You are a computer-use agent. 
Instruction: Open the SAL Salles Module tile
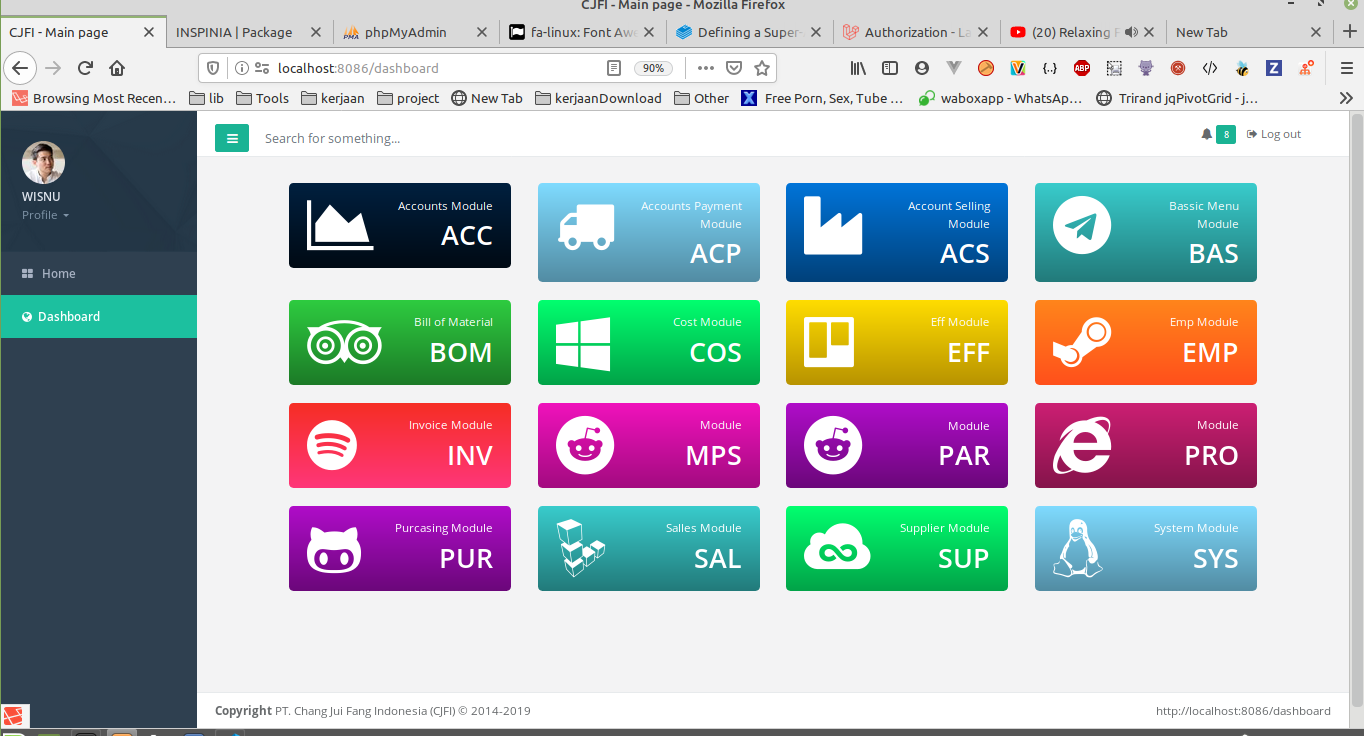[x=649, y=548]
